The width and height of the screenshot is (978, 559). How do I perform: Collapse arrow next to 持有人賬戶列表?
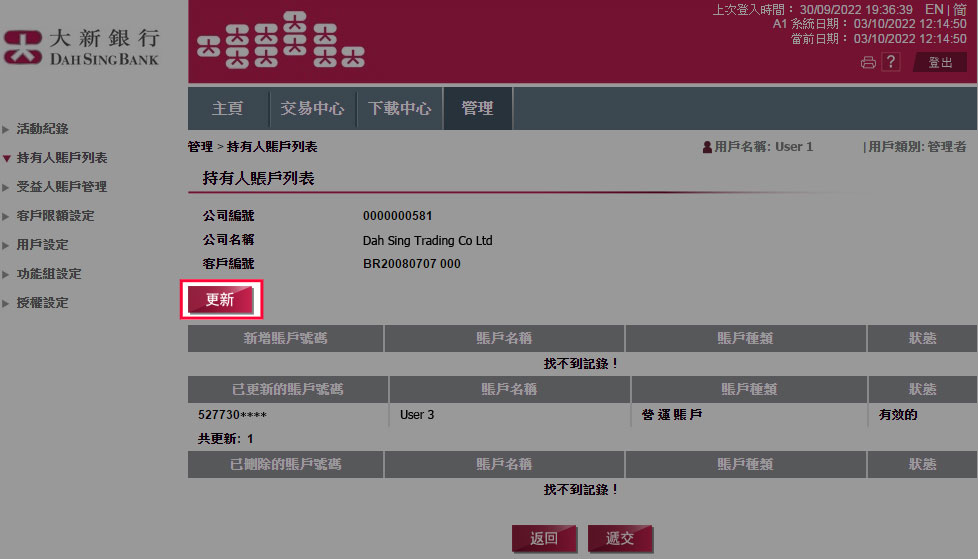6,158
